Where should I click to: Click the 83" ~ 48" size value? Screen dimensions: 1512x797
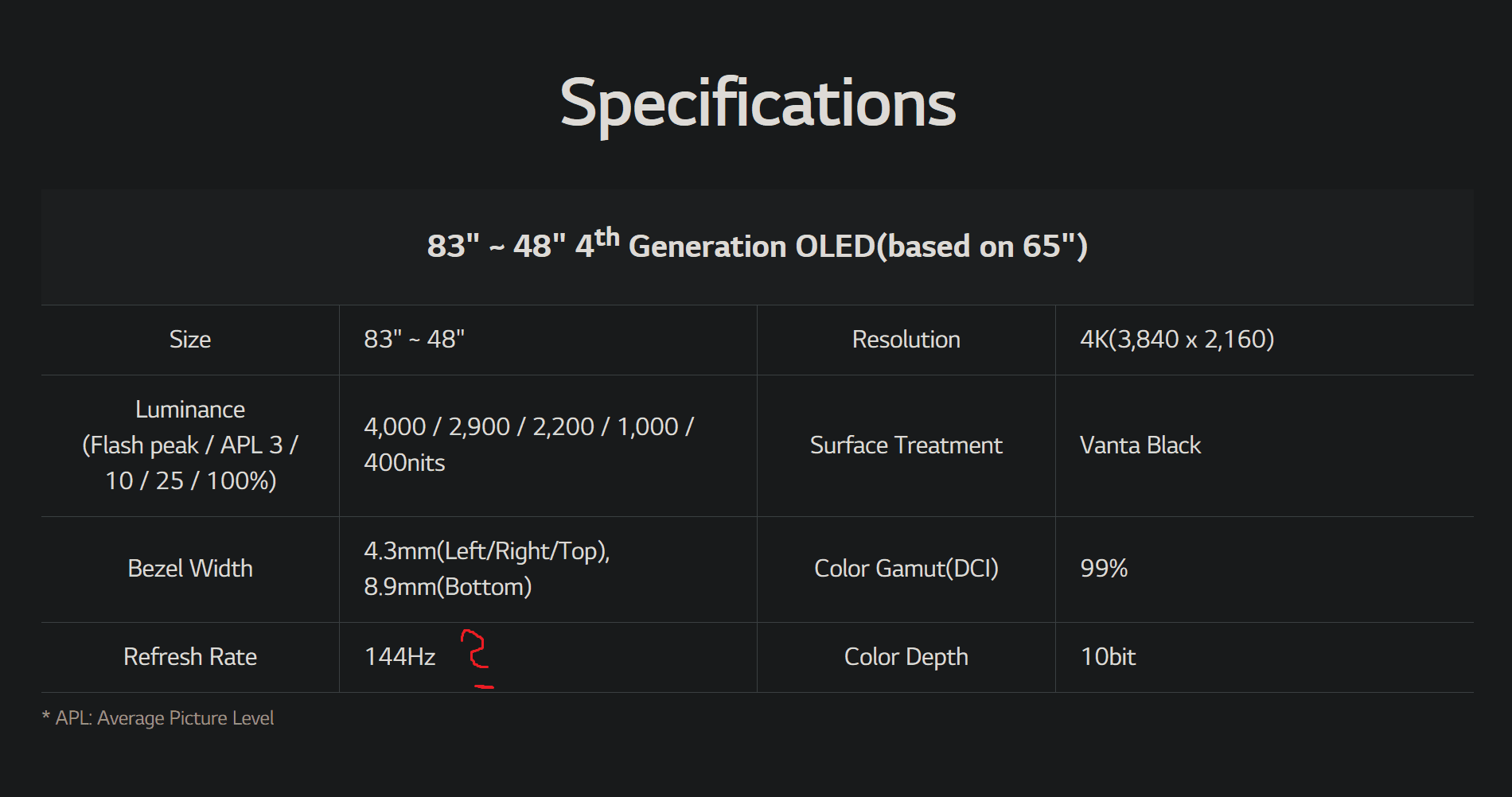(x=414, y=339)
